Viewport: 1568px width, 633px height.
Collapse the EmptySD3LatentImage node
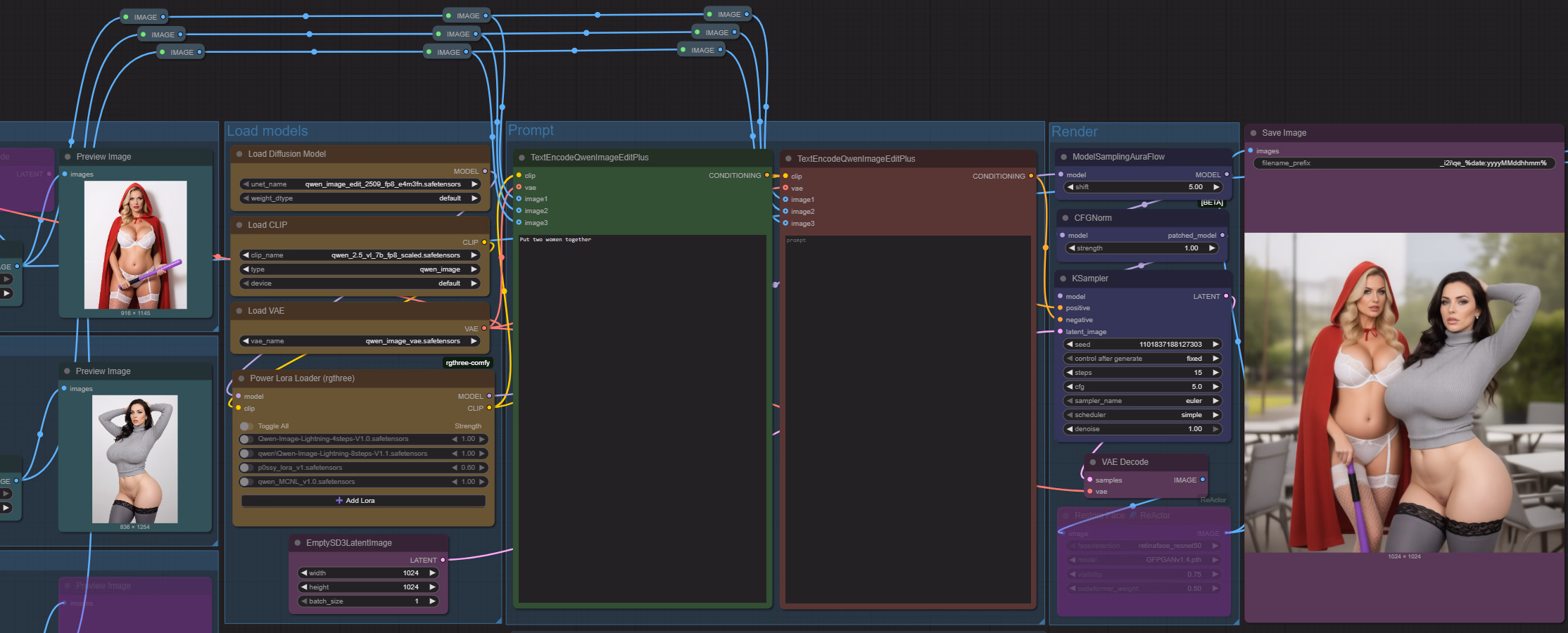tap(298, 543)
